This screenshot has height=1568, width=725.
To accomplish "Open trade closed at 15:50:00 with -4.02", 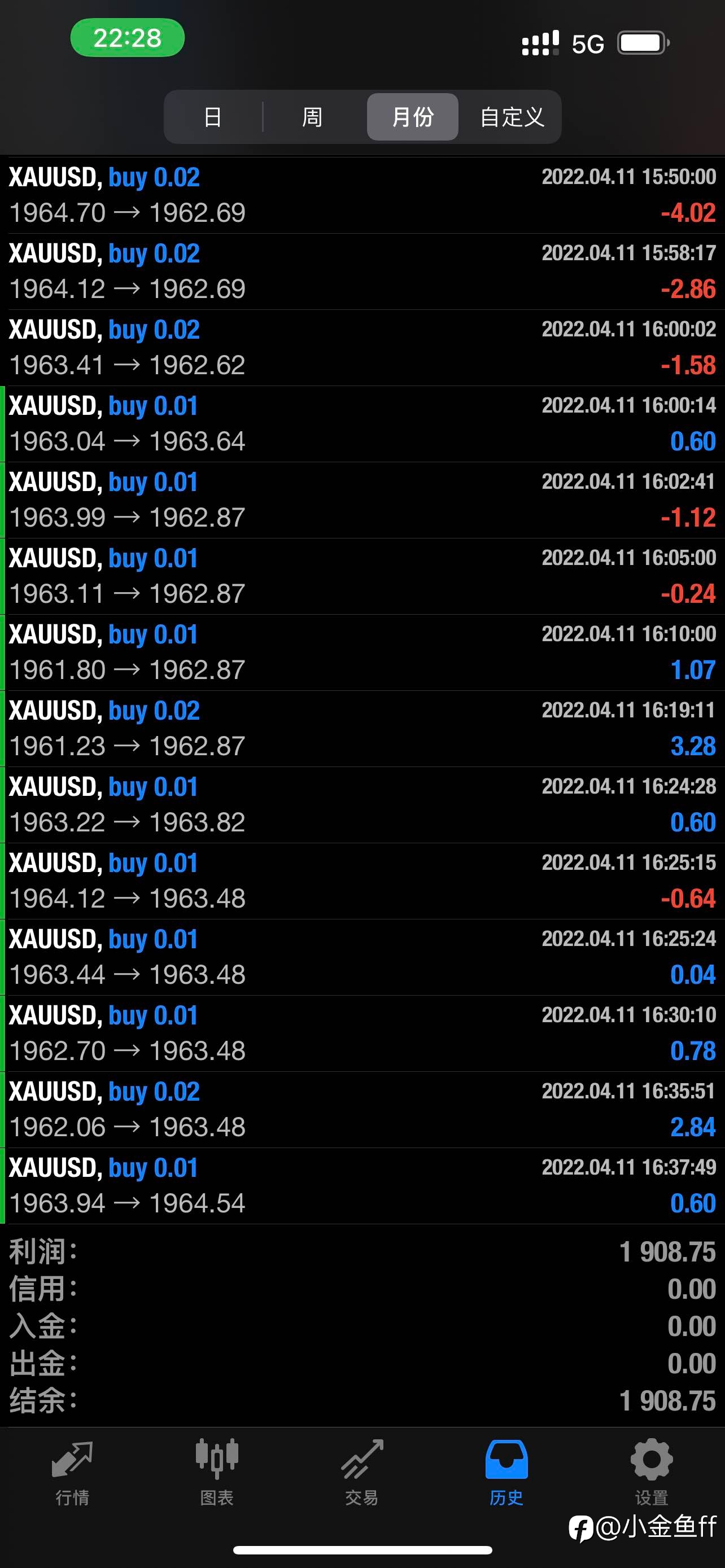I will (362, 195).
